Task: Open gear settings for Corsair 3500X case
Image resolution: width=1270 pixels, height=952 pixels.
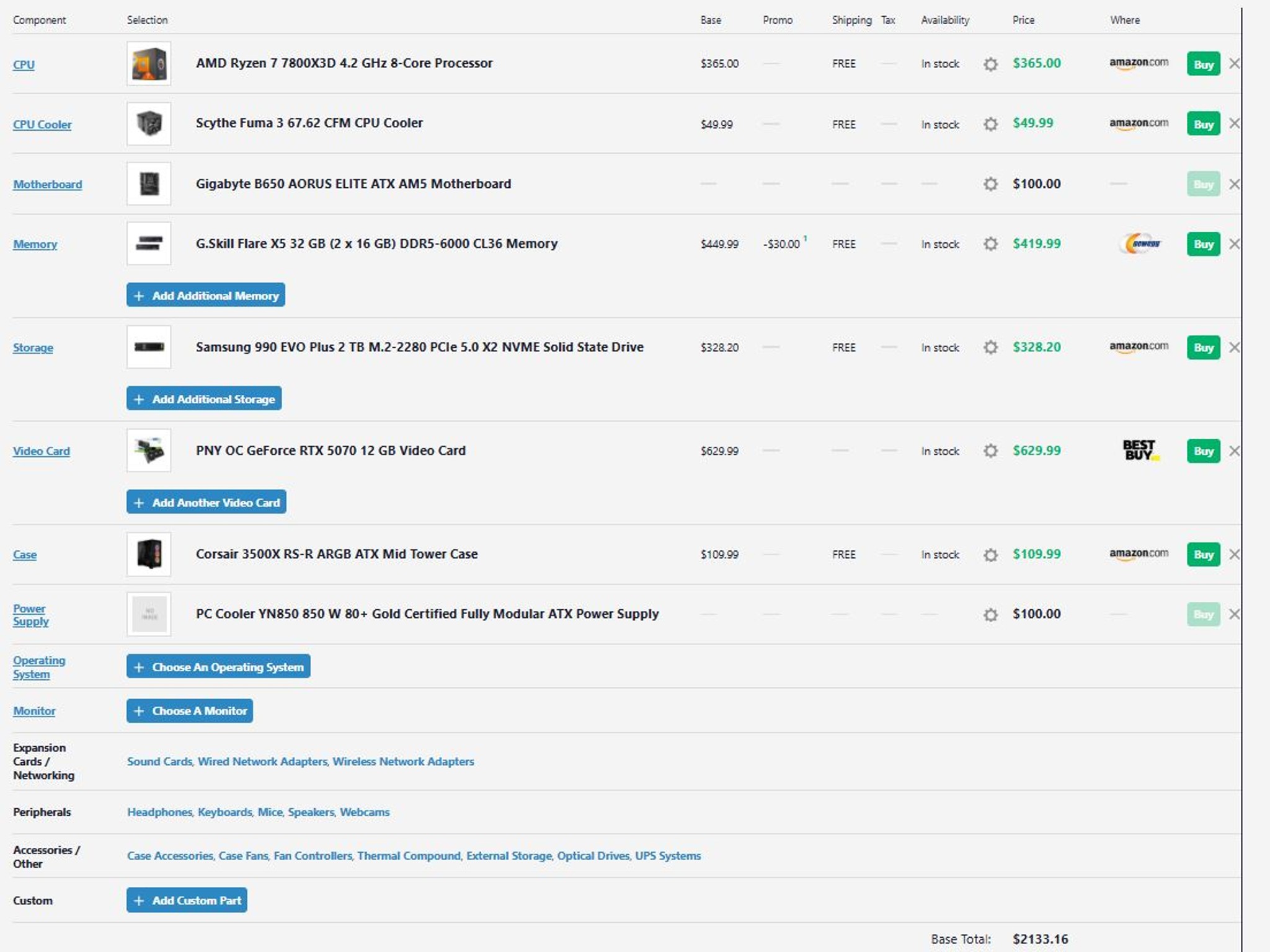Action: [x=990, y=554]
